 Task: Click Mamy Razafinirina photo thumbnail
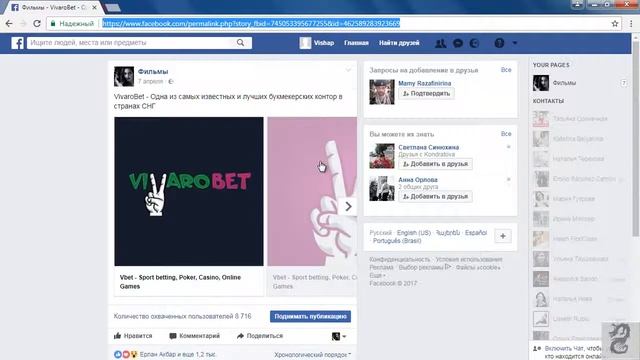coord(382,92)
